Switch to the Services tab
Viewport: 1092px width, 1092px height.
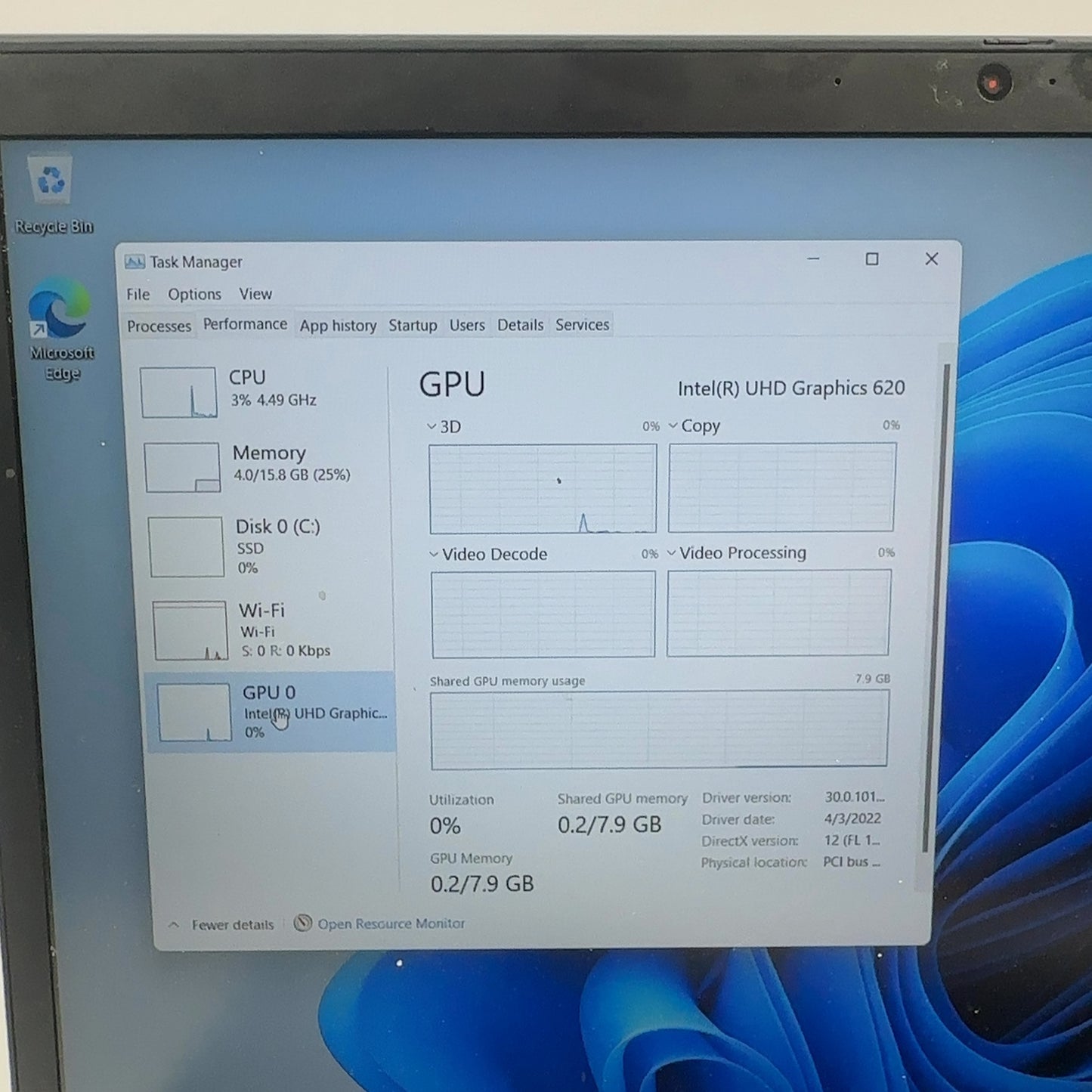tap(582, 325)
